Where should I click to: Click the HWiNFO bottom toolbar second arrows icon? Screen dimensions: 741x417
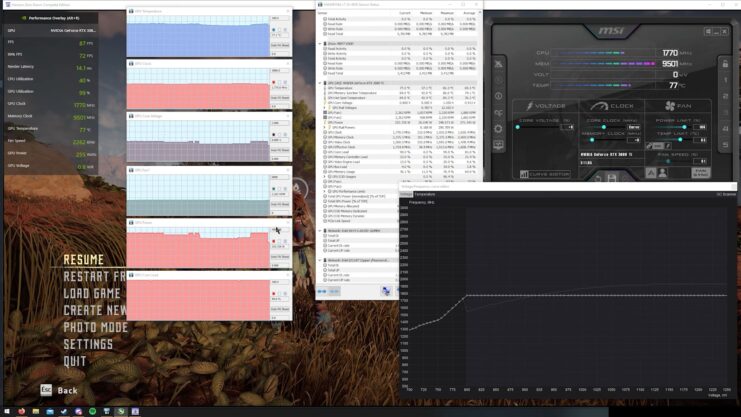point(334,291)
